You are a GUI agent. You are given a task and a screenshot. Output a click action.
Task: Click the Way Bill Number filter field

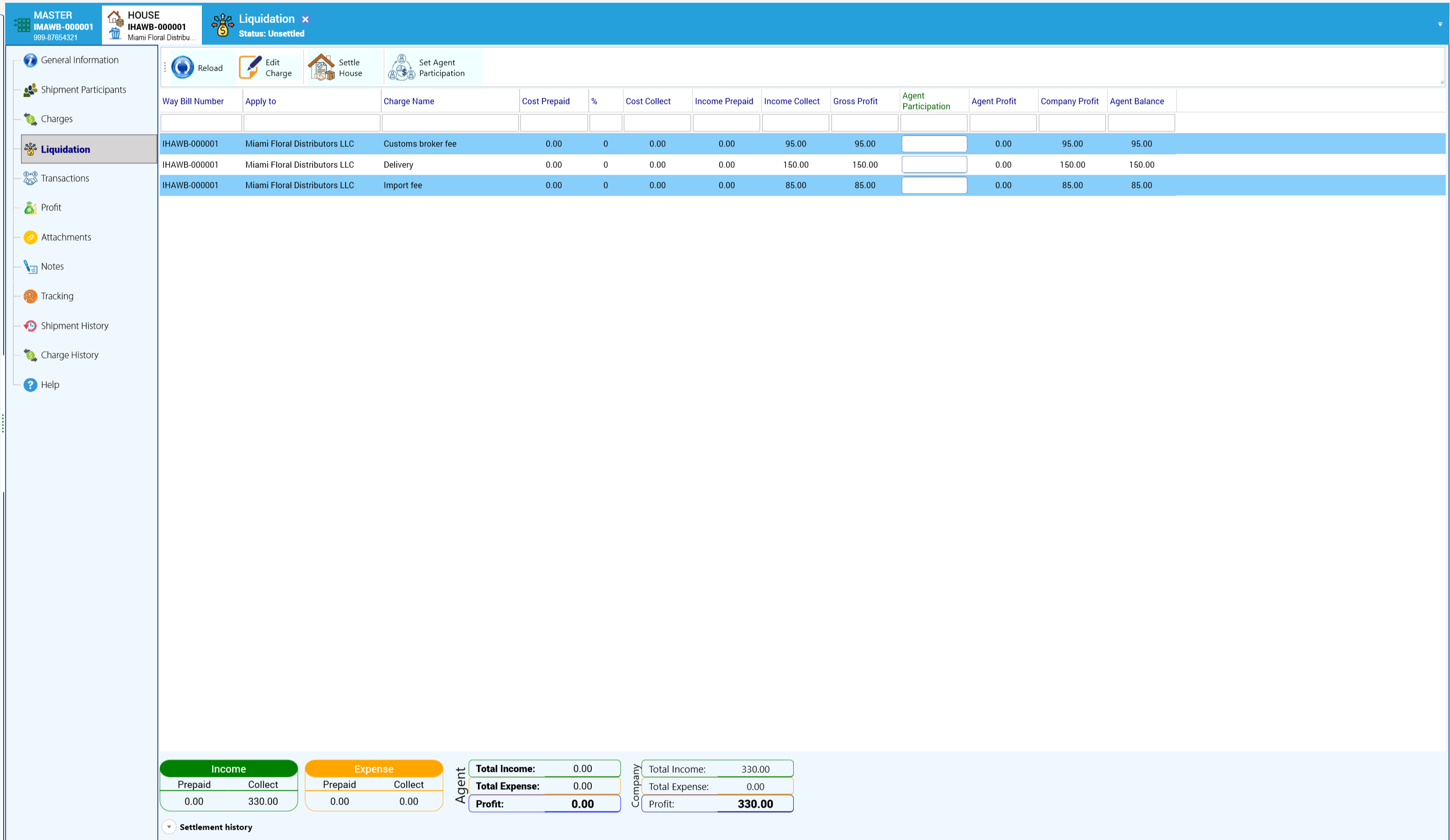point(201,122)
